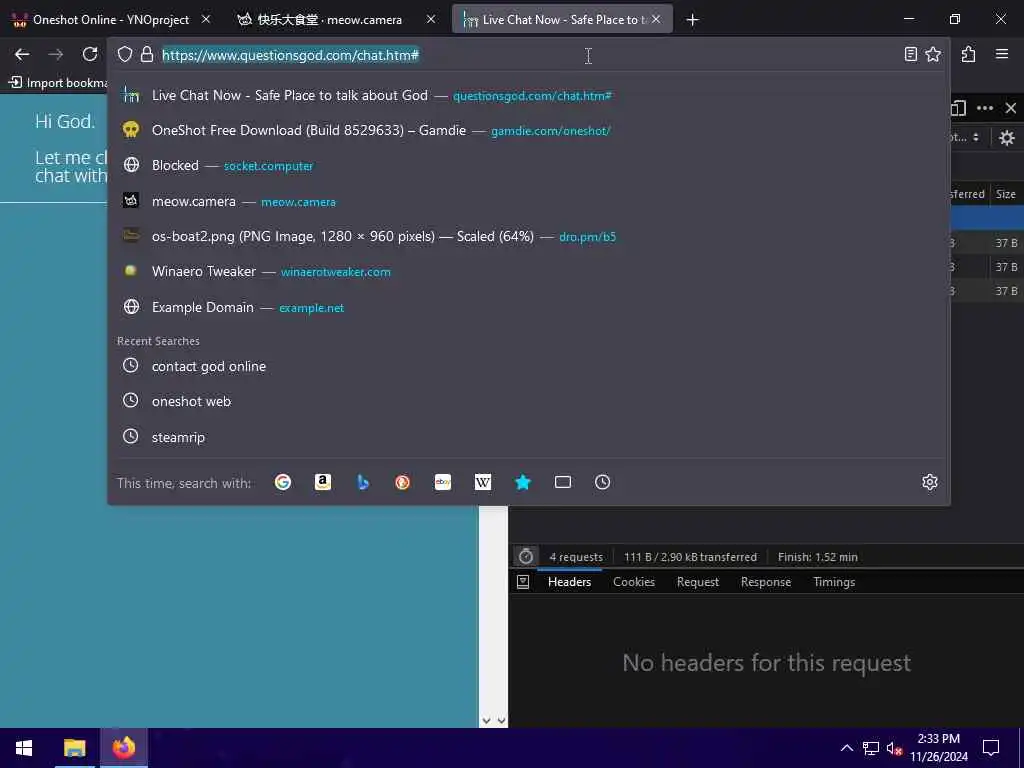Open the notification center icon
The height and width of the screenshot is (768, 1024).
pyautogui.click(x=991, y=748)
